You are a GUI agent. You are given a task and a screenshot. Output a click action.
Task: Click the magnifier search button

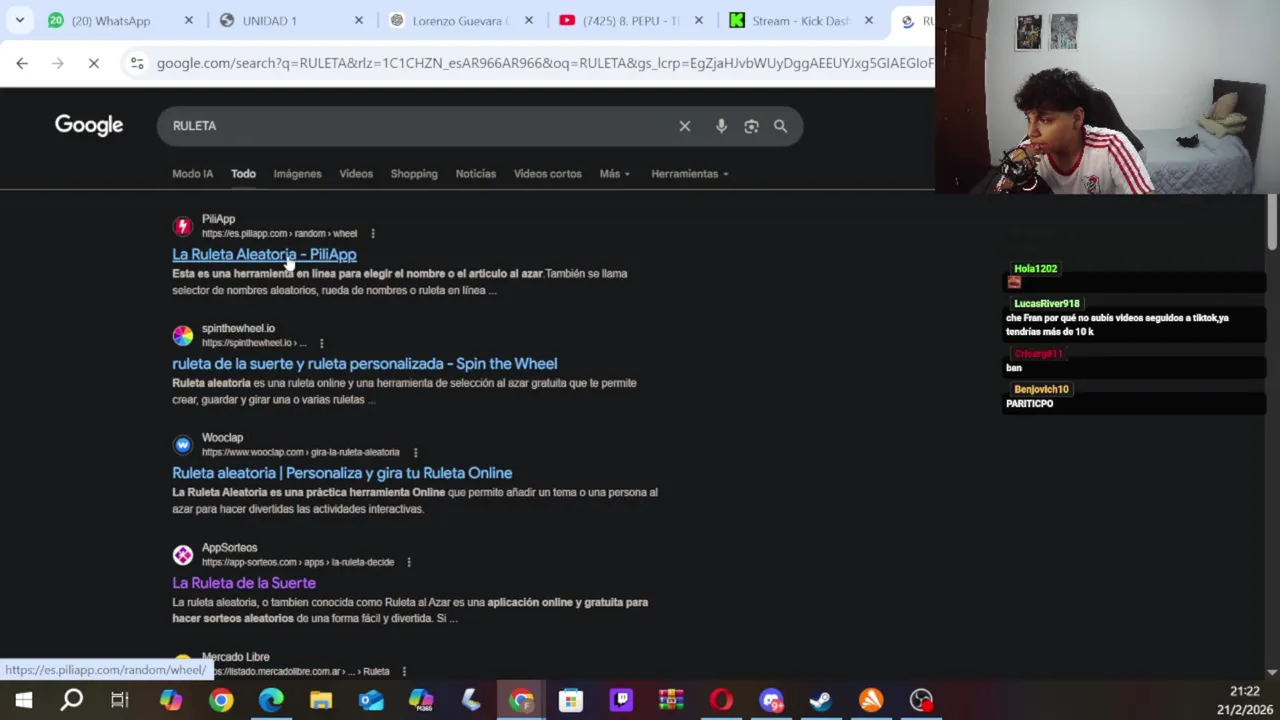click(780, 126)
